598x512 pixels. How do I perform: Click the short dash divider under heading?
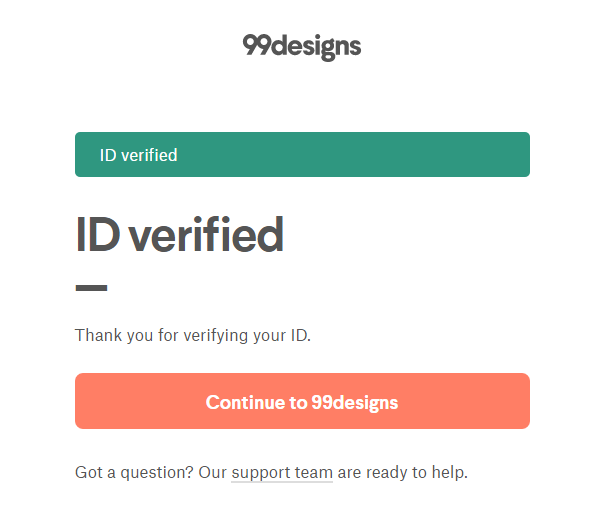coord(91,288)
